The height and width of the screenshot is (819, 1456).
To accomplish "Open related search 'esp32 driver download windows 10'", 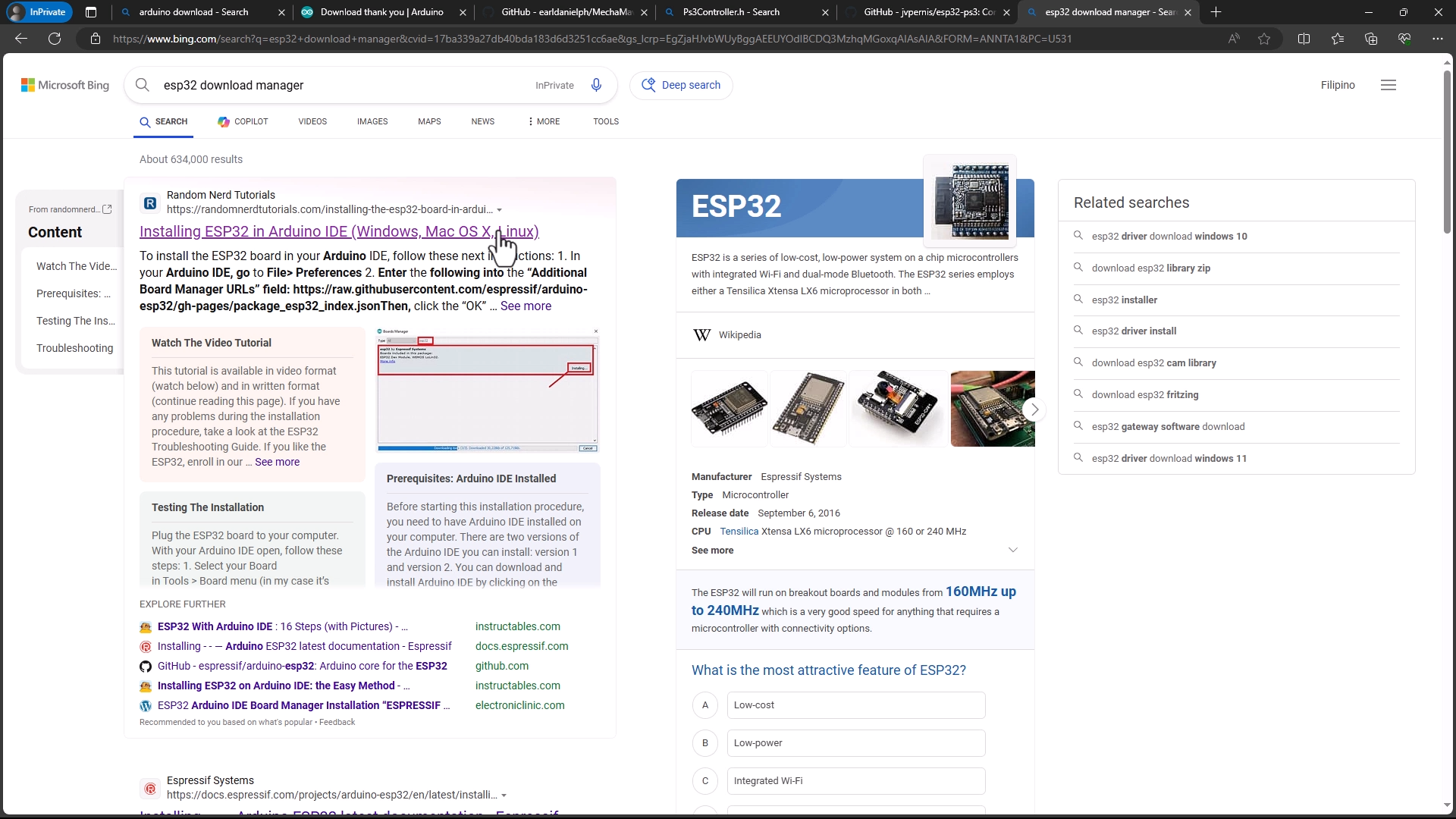I will coord(1169,236).
